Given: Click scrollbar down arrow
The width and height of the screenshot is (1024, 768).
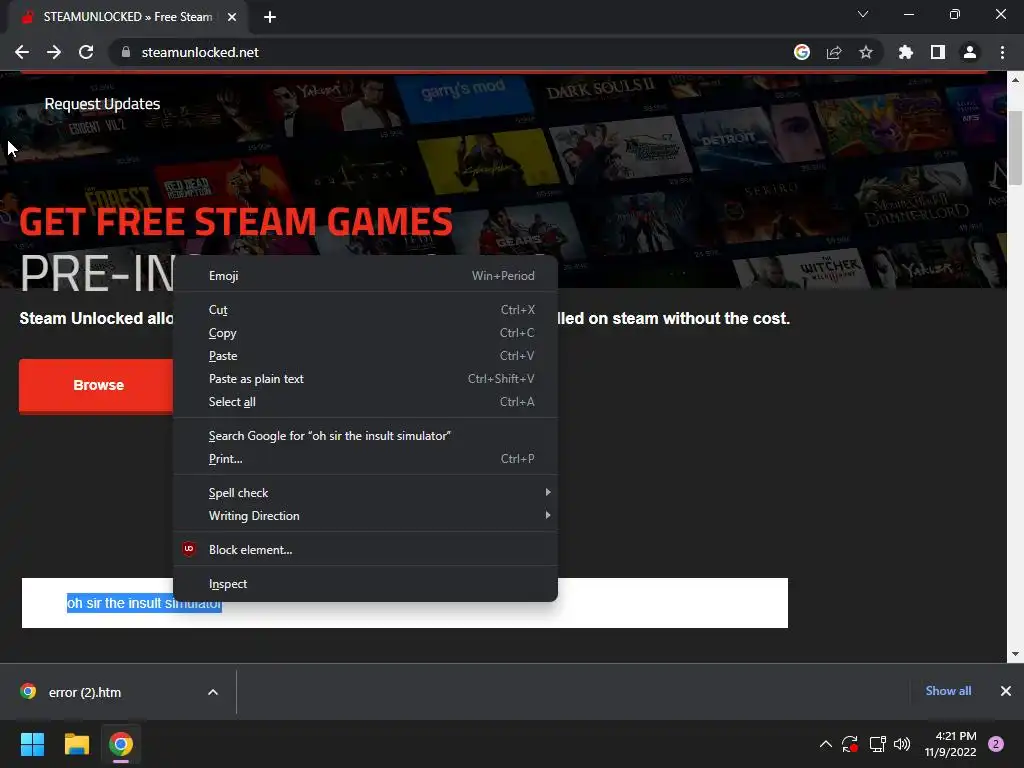Looking at the screenshot, I should click(x=1015, y=654).
